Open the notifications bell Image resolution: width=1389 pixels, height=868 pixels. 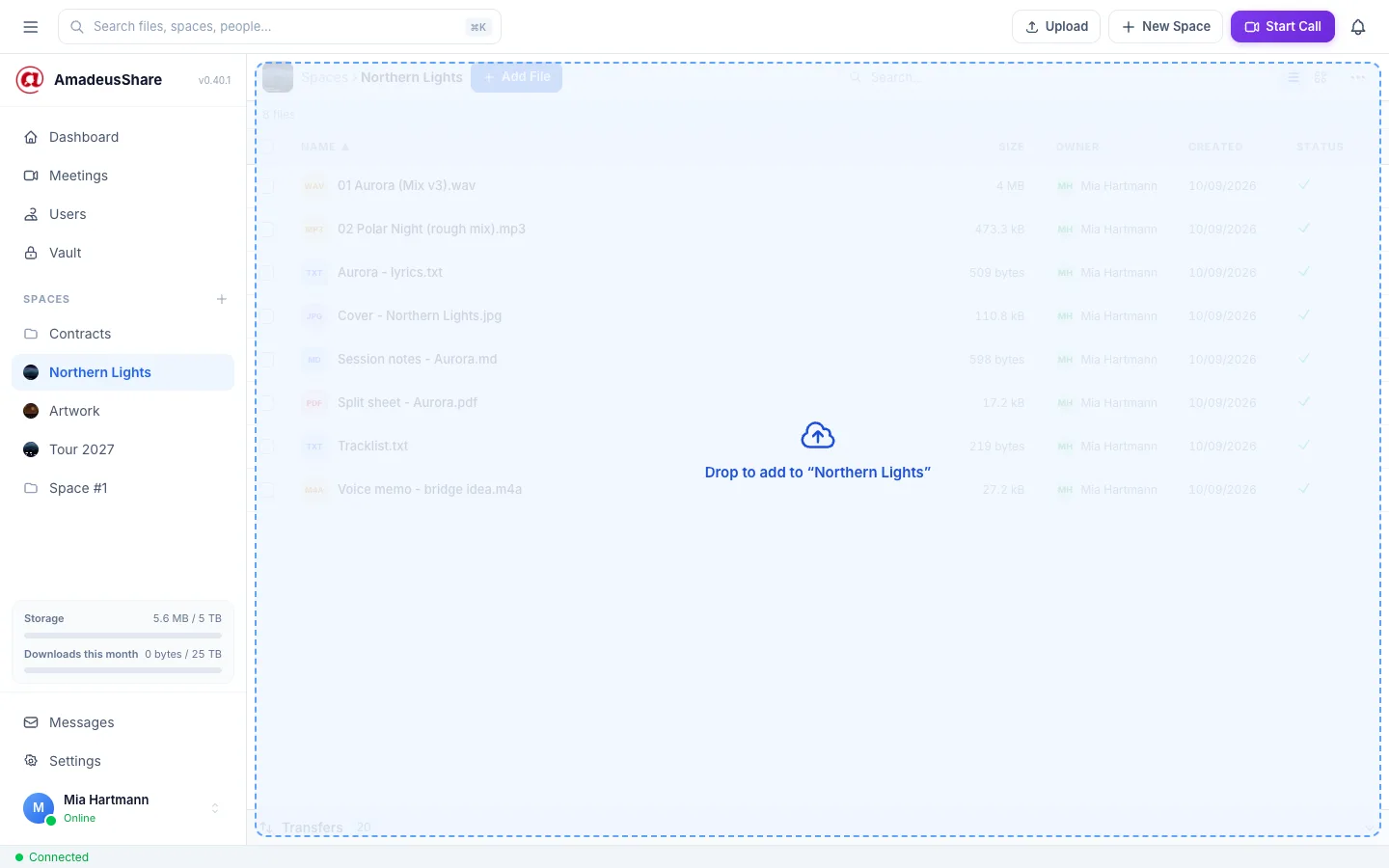[1358, 27]
